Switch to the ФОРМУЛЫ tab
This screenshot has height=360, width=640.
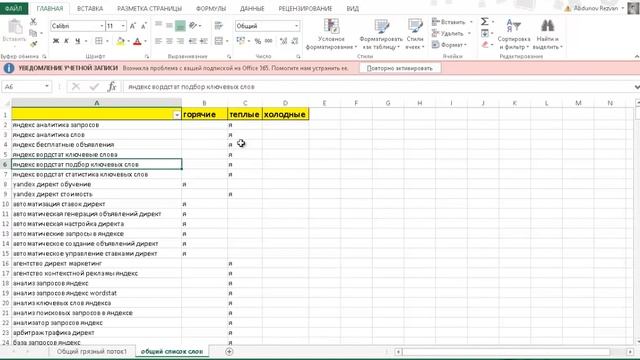click(211, 8)
